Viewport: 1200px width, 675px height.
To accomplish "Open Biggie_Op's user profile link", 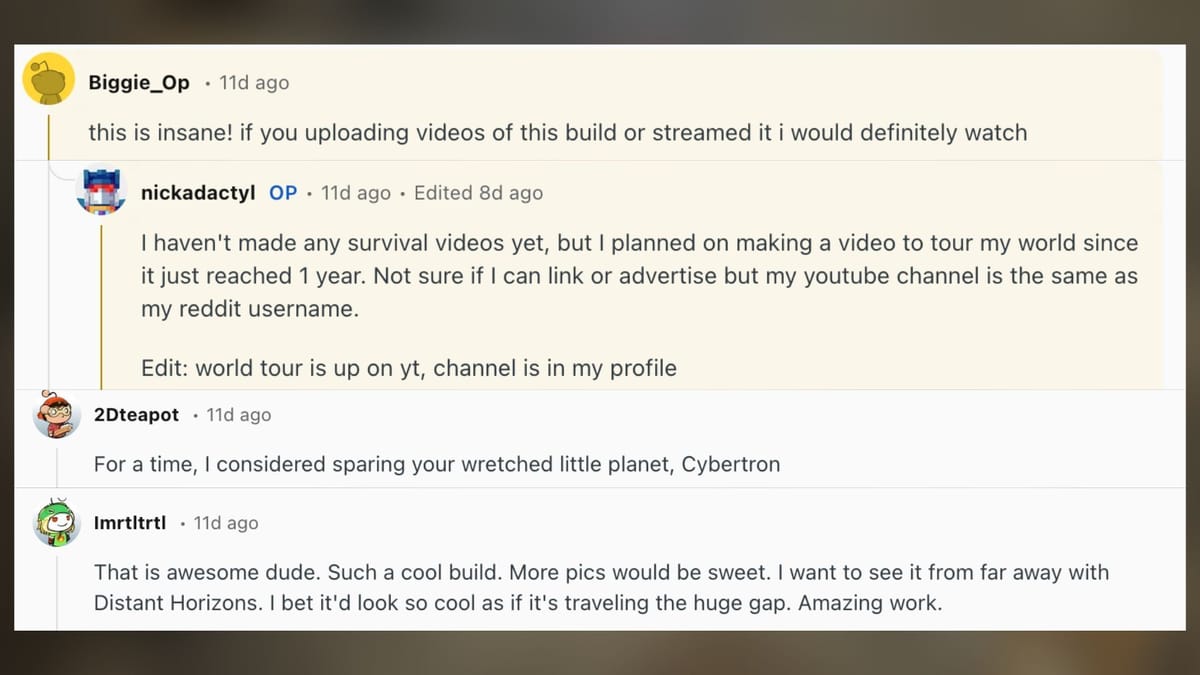I will coord(138,83).
